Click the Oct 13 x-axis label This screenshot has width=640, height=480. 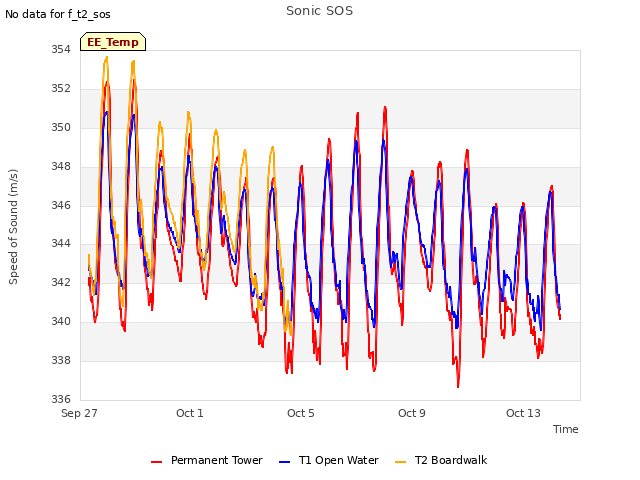523,413
